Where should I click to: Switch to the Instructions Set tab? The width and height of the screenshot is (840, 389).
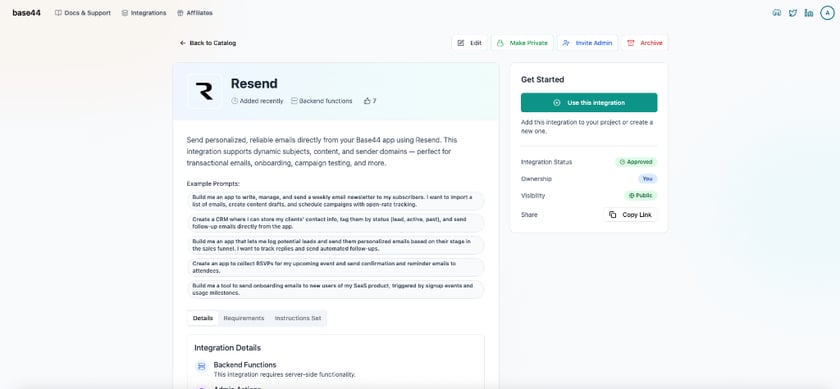[x=298, y=318]
